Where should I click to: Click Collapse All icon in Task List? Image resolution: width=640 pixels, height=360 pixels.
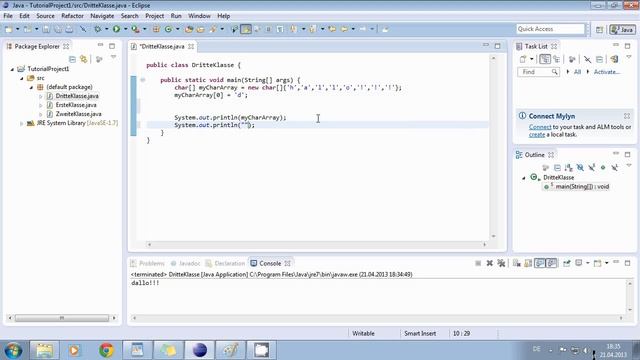(599, 59)
